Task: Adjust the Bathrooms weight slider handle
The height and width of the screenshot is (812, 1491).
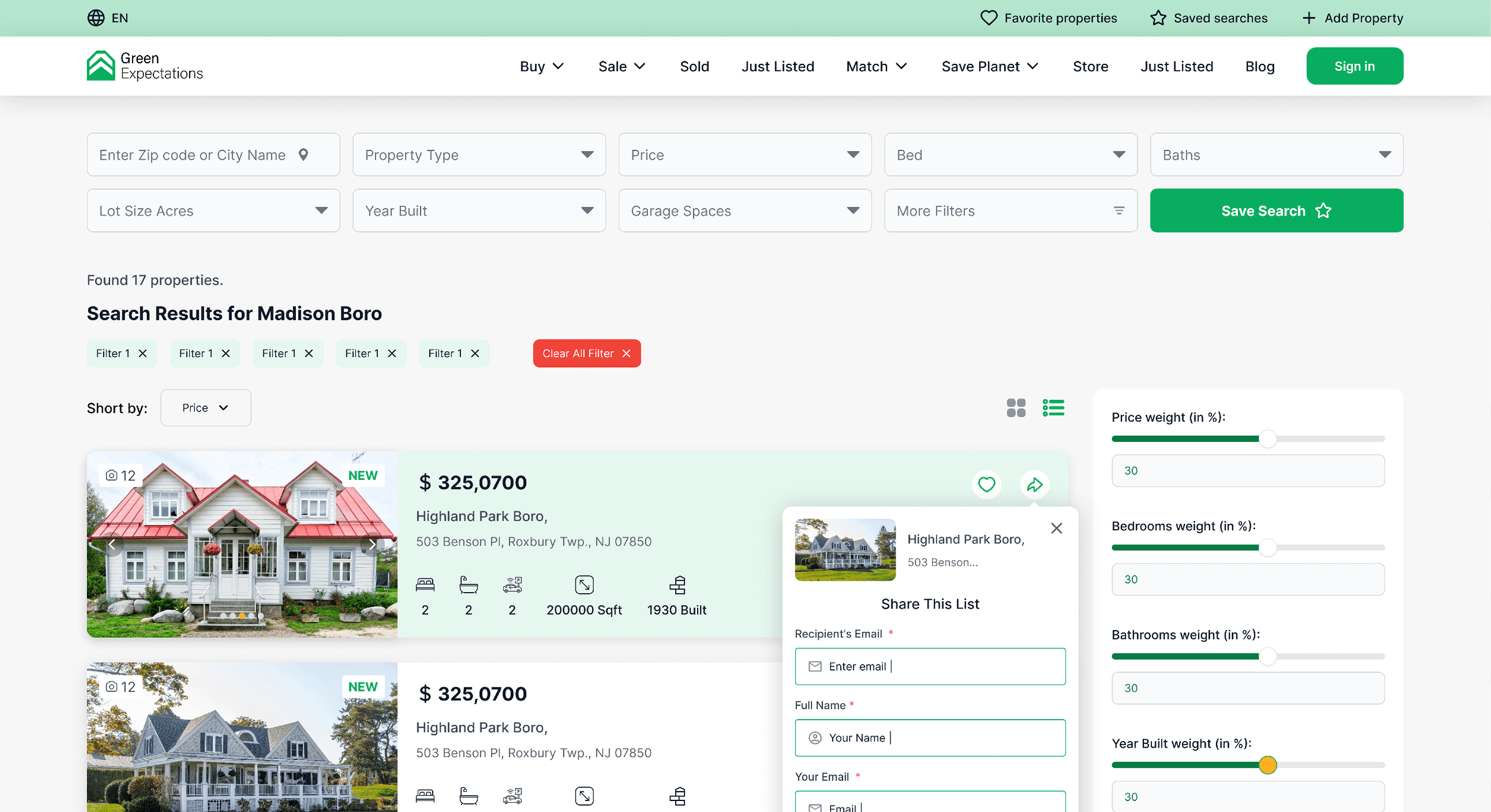Action: [1268, 656]
